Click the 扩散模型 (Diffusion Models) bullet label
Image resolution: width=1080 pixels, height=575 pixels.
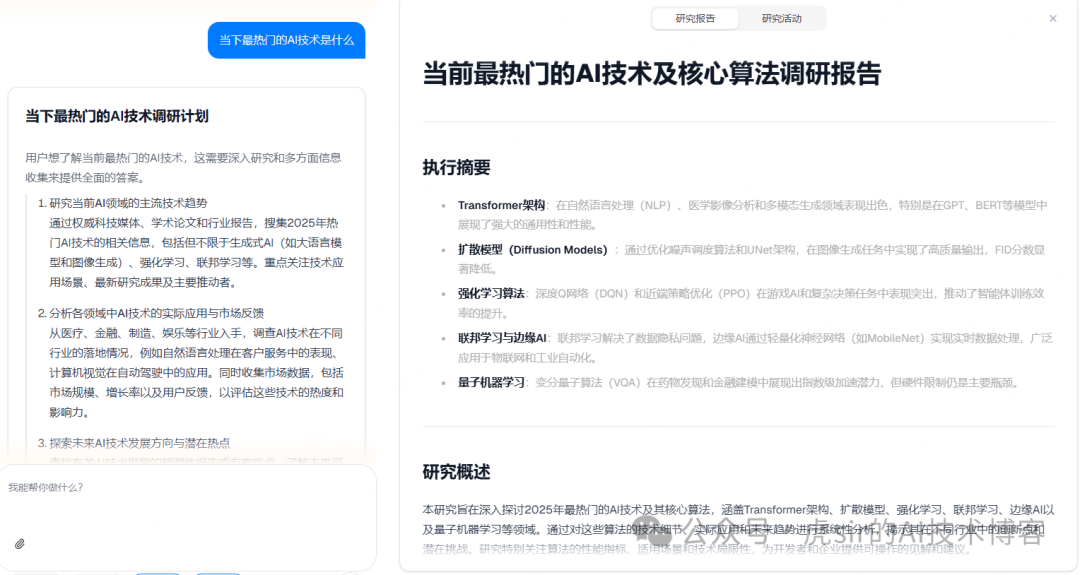(532, 250)
